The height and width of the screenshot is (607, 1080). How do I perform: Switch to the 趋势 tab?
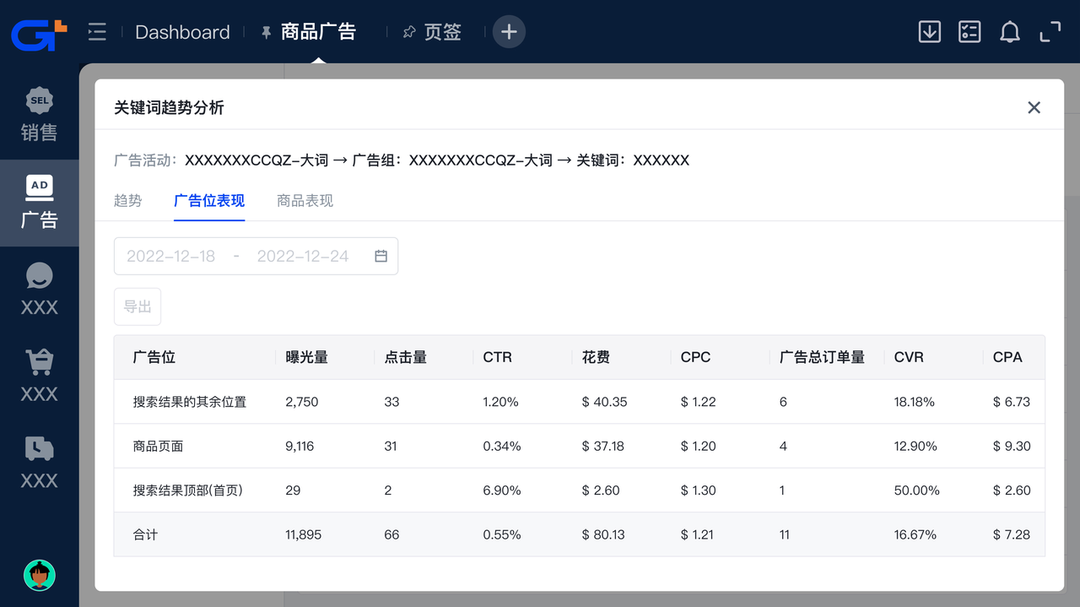tap(128, 201)
